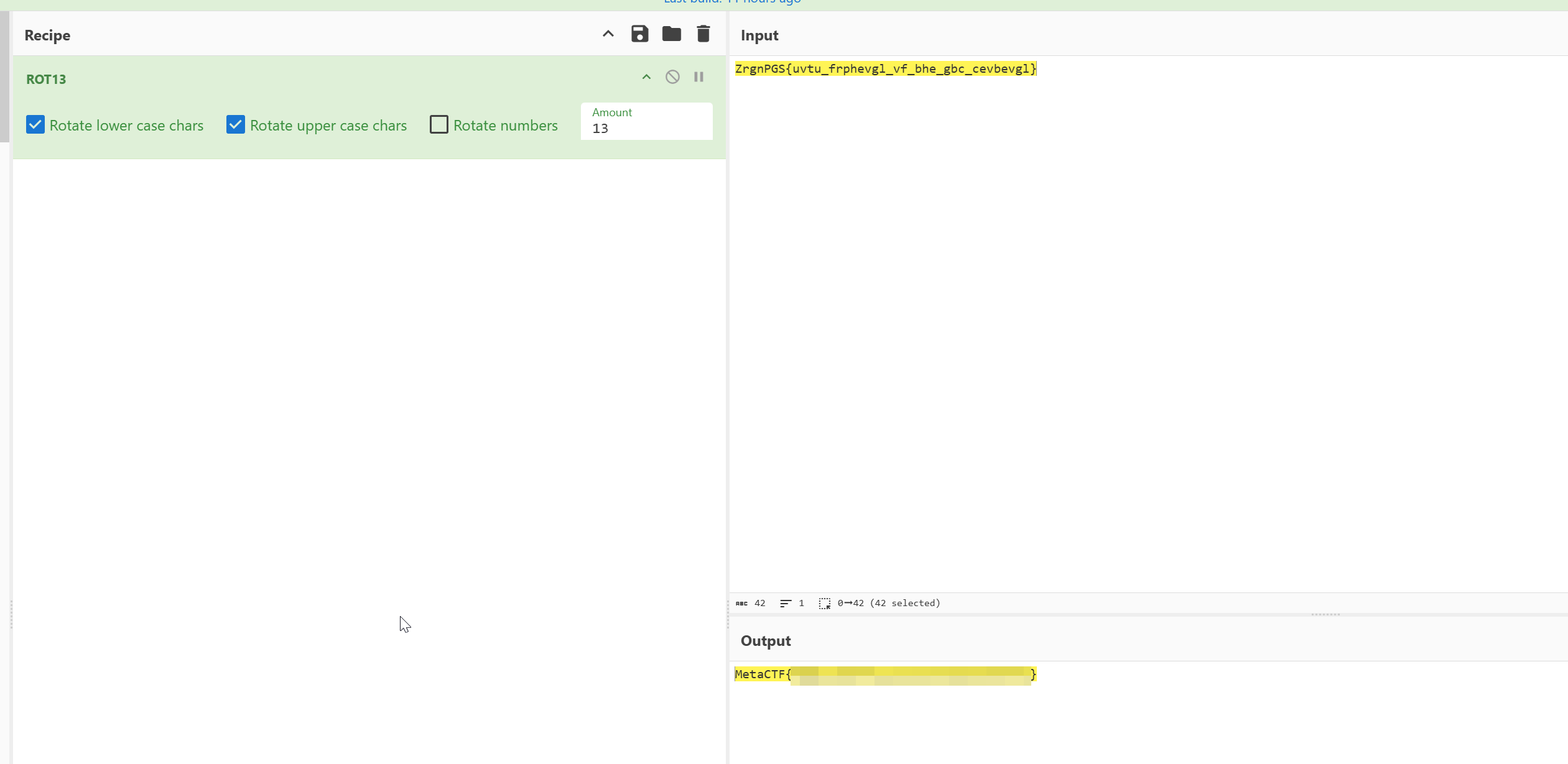
Task: Uncheck Rotate upper case chars
Action: click(x=235, y=124)
